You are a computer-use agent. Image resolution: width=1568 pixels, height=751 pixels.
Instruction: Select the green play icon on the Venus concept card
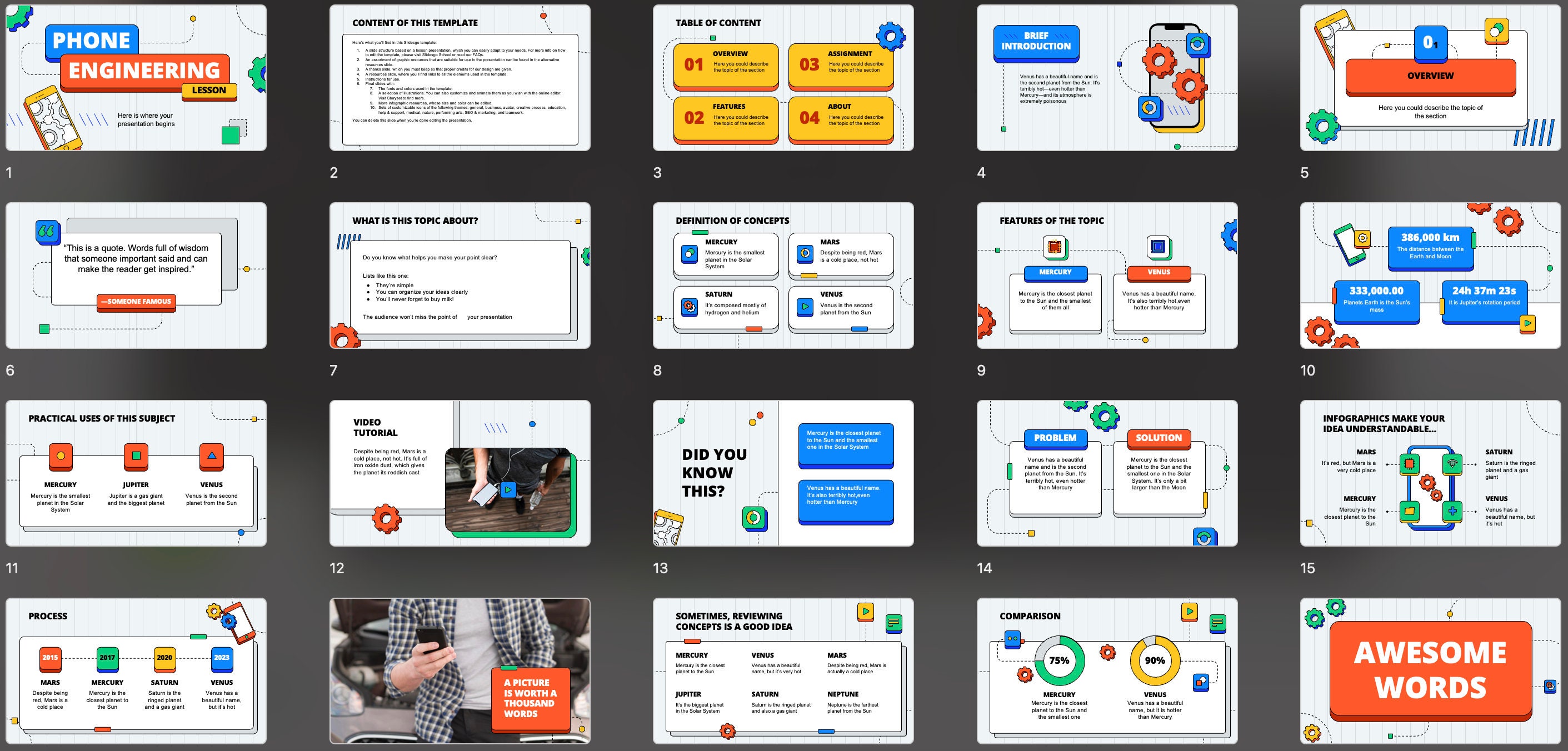click(x=805, y=306)
